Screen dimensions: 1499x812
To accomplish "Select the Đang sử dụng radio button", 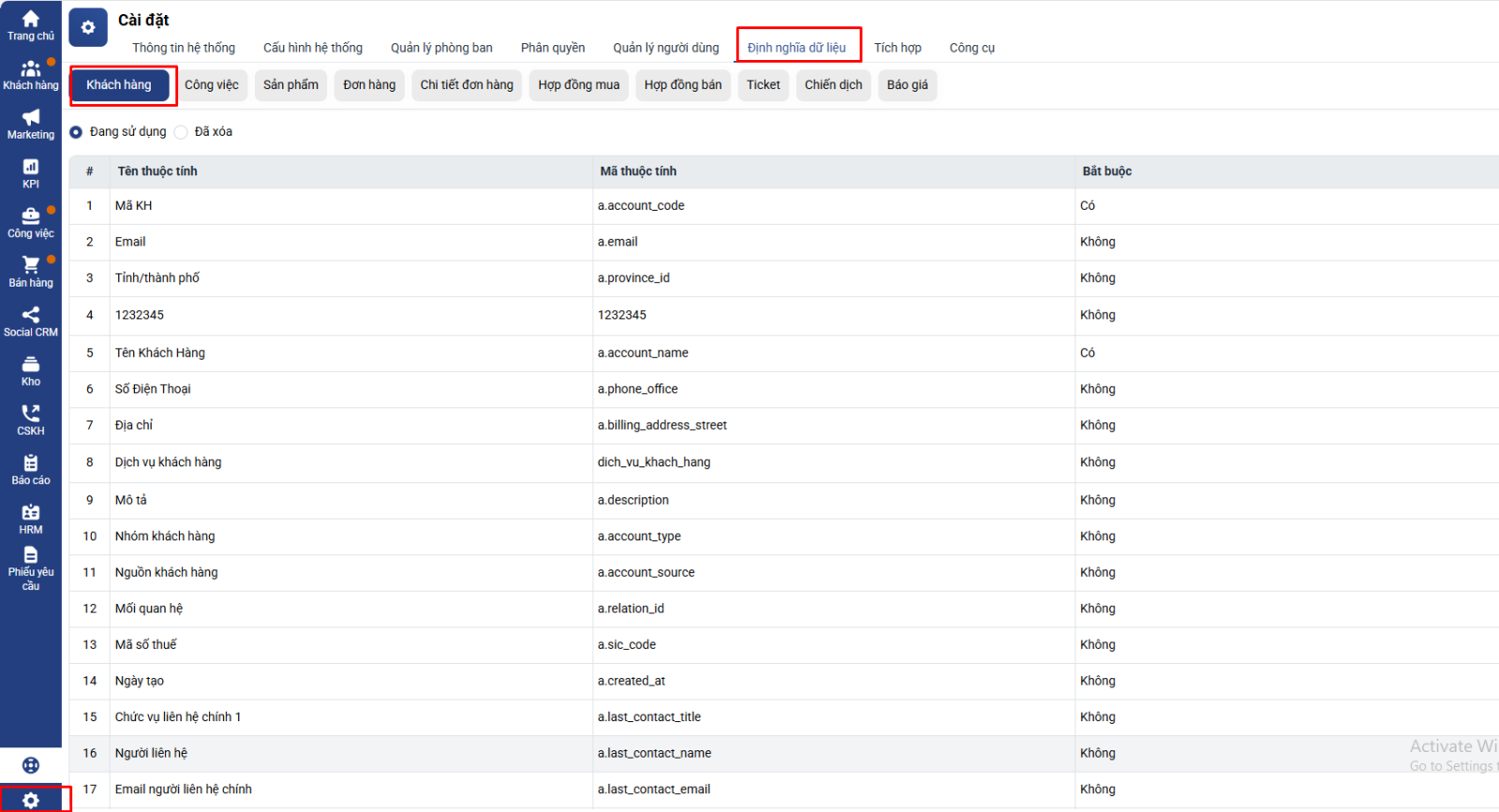I will pos(76,132).
